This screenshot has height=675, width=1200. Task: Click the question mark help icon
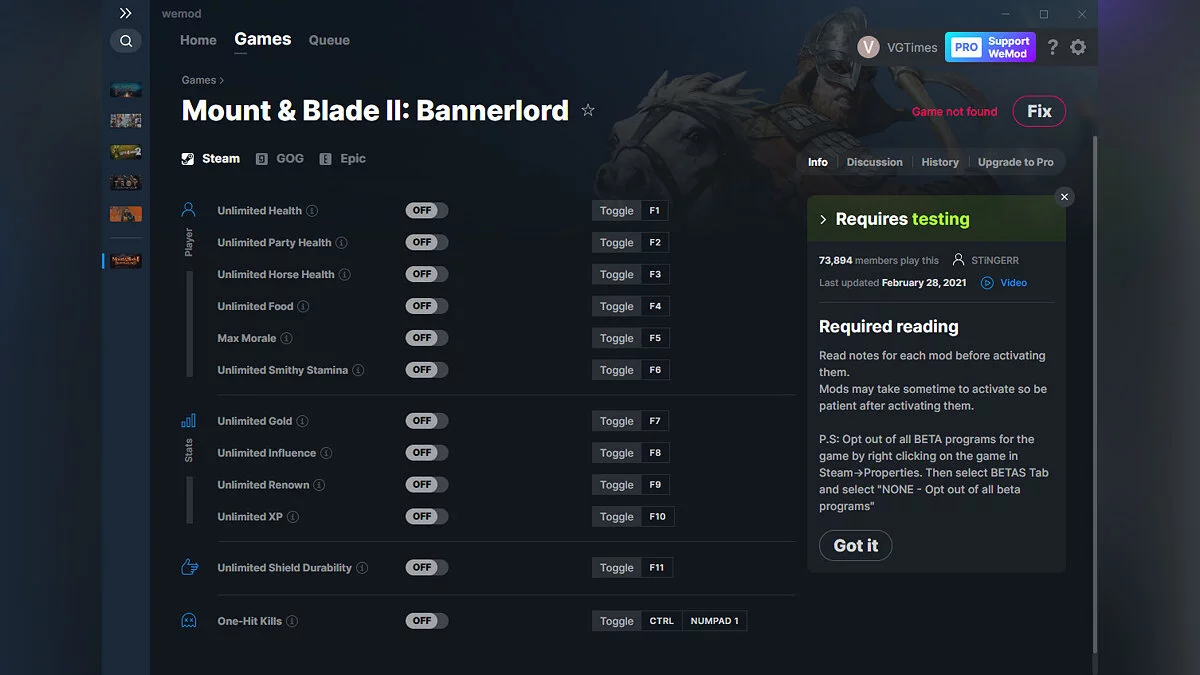(x=1052, y=47)
